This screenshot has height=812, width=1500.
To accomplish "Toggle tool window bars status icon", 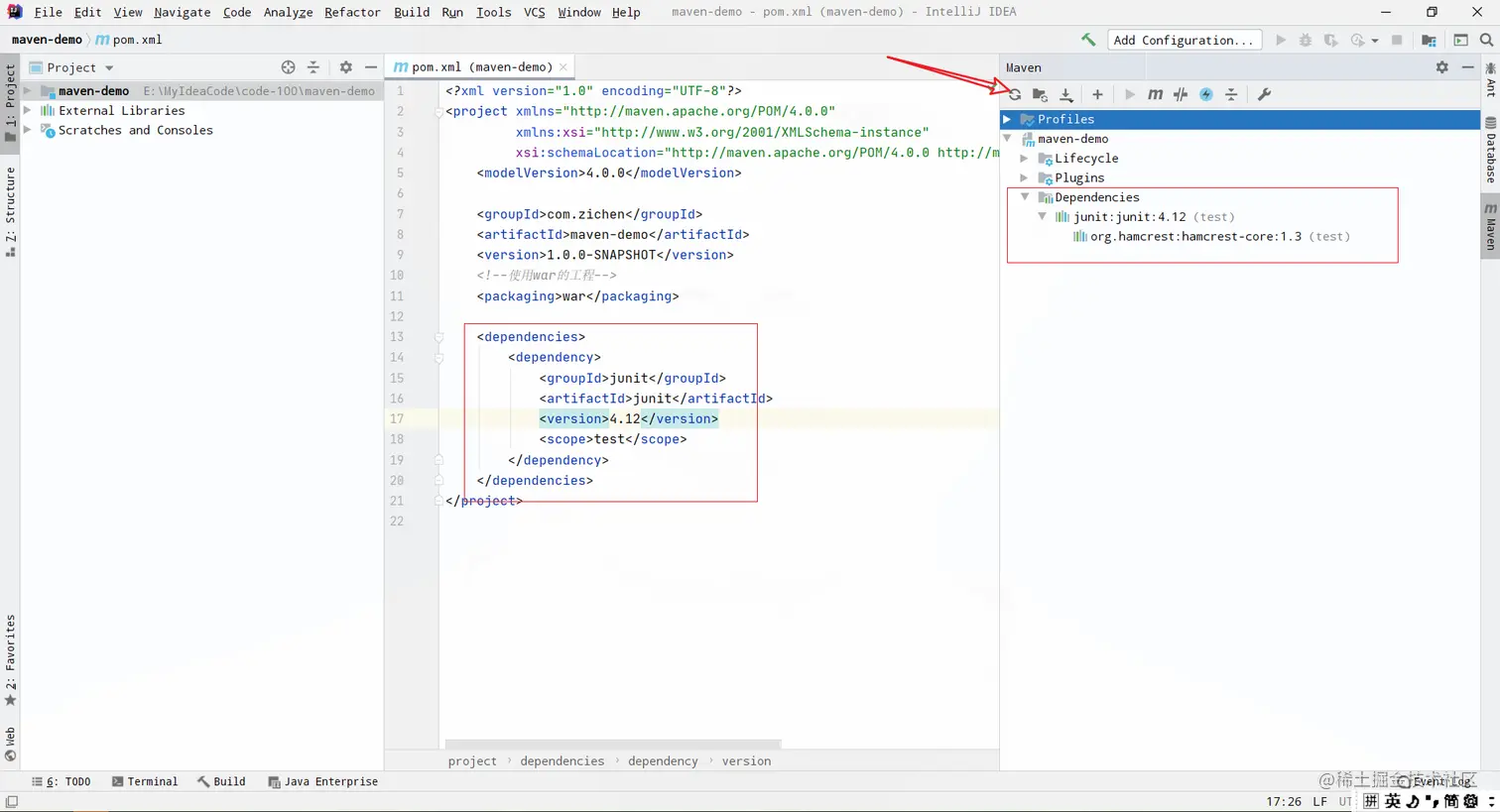I will (11, 801).
